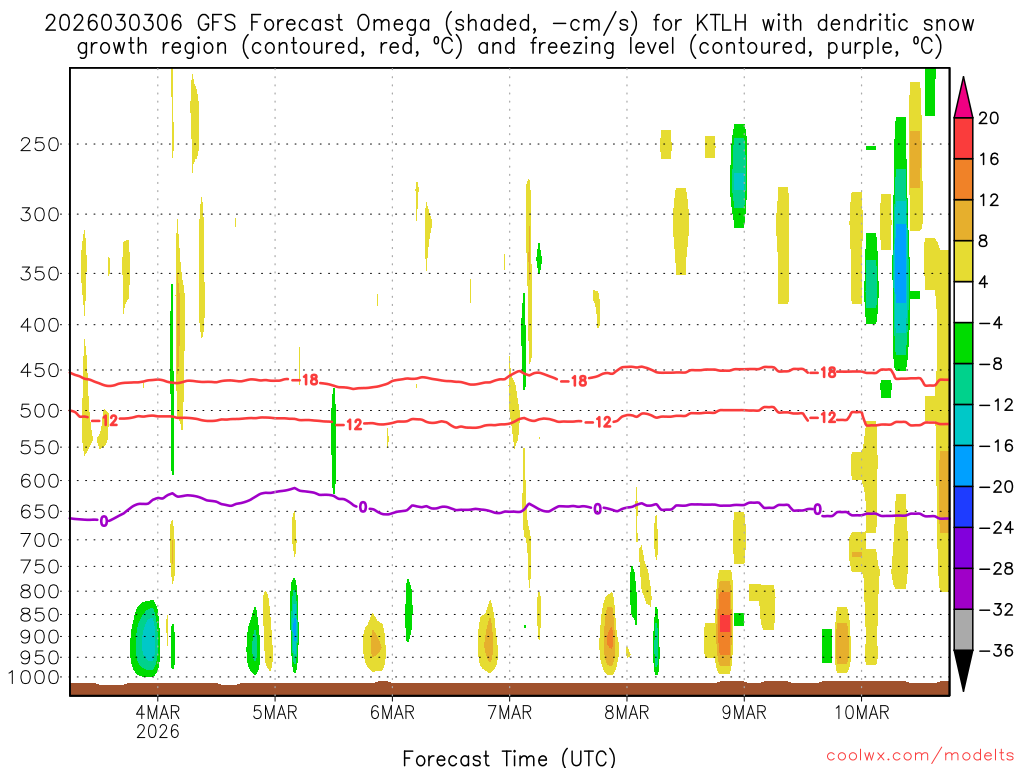Click the 4MAR 2026 time axis label

157,721
